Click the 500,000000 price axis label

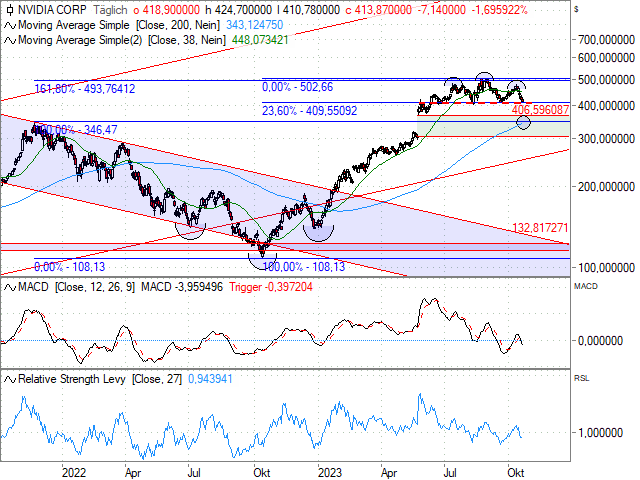coord(606,80)
